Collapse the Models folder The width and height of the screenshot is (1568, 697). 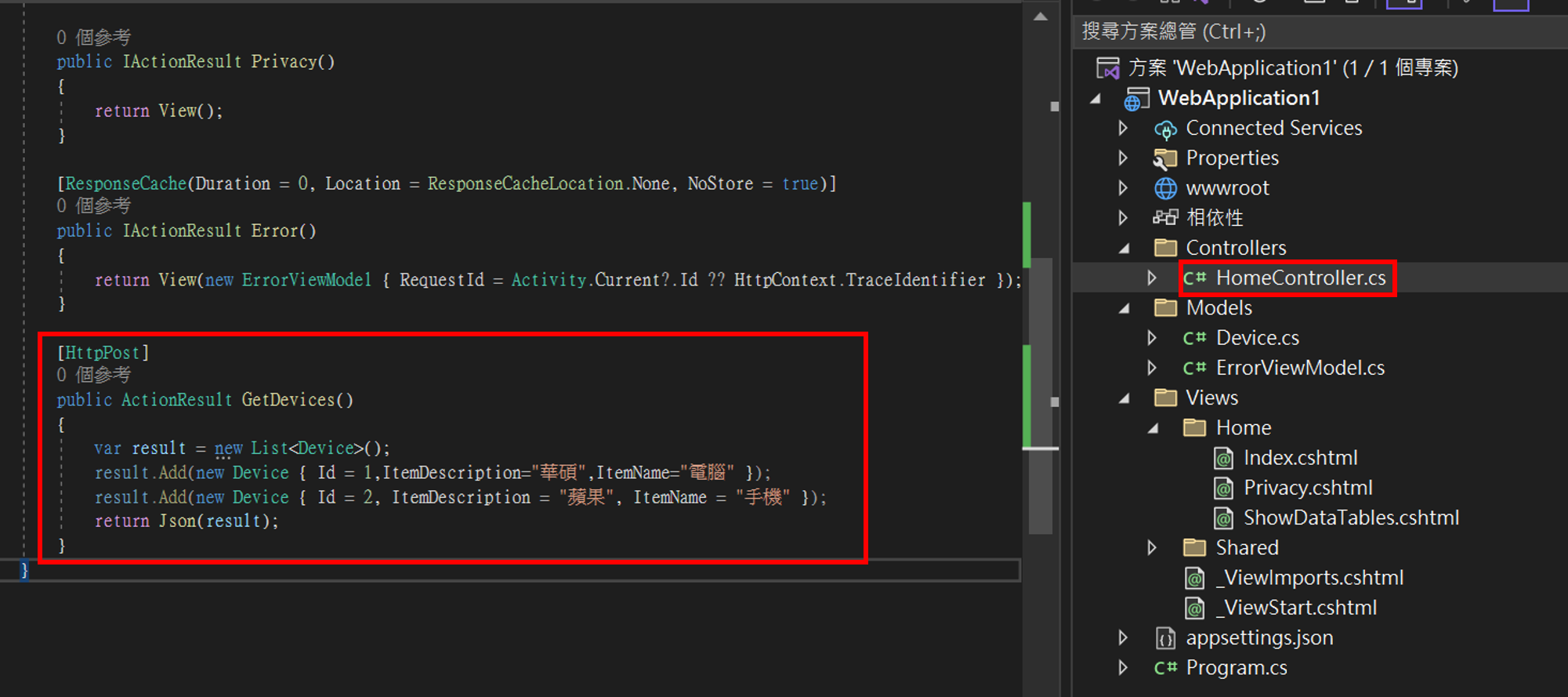pyautogui.click(x=1124, y=308)
